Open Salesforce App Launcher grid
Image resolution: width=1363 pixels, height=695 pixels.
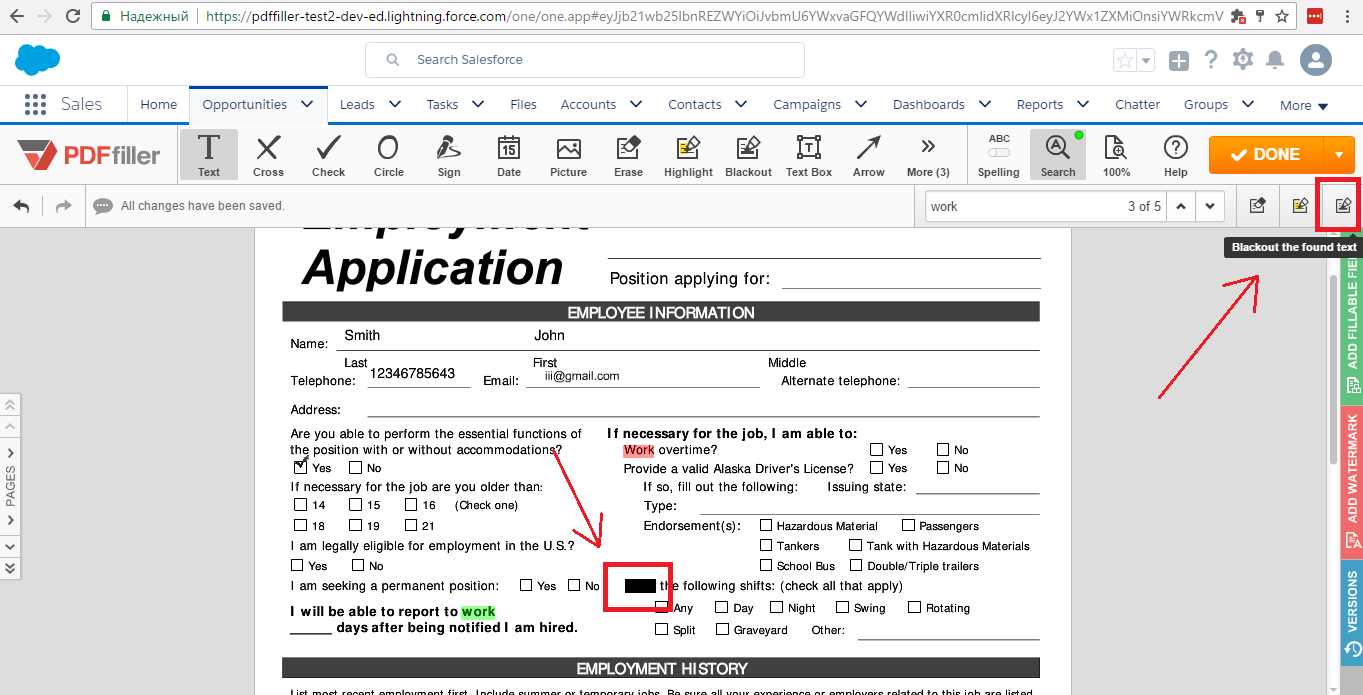[x=35, y=104]
